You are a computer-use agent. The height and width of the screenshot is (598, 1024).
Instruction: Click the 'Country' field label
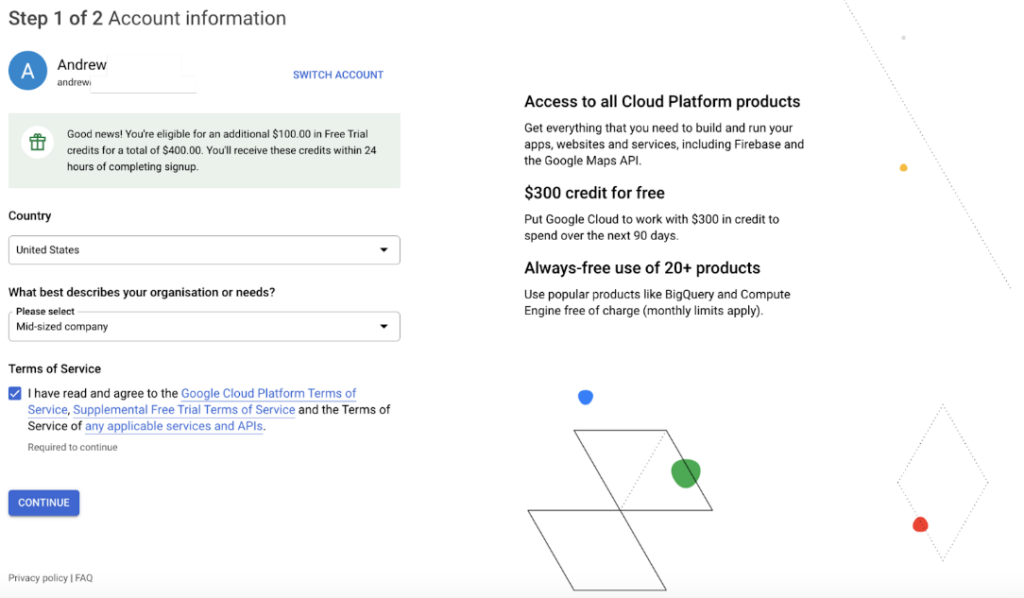click(x=29, y=216)
